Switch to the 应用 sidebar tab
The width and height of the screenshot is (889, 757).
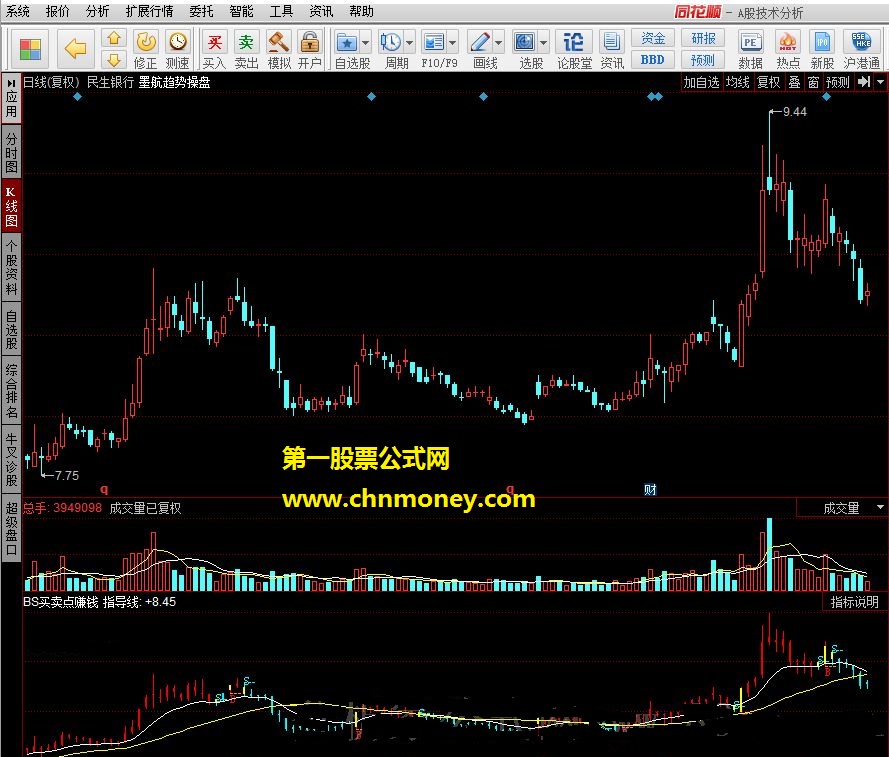tap(11, 99)
